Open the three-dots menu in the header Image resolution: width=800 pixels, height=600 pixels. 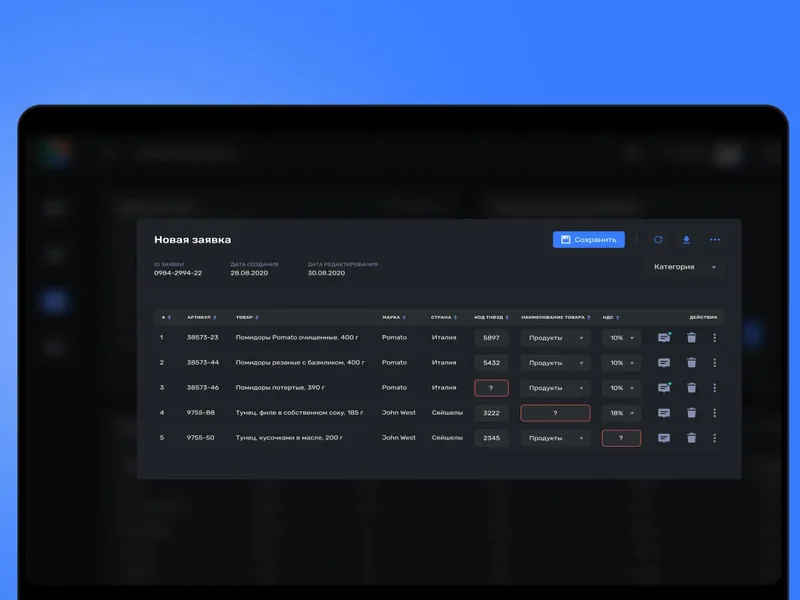pyautogui.click(x=715, y=240)
